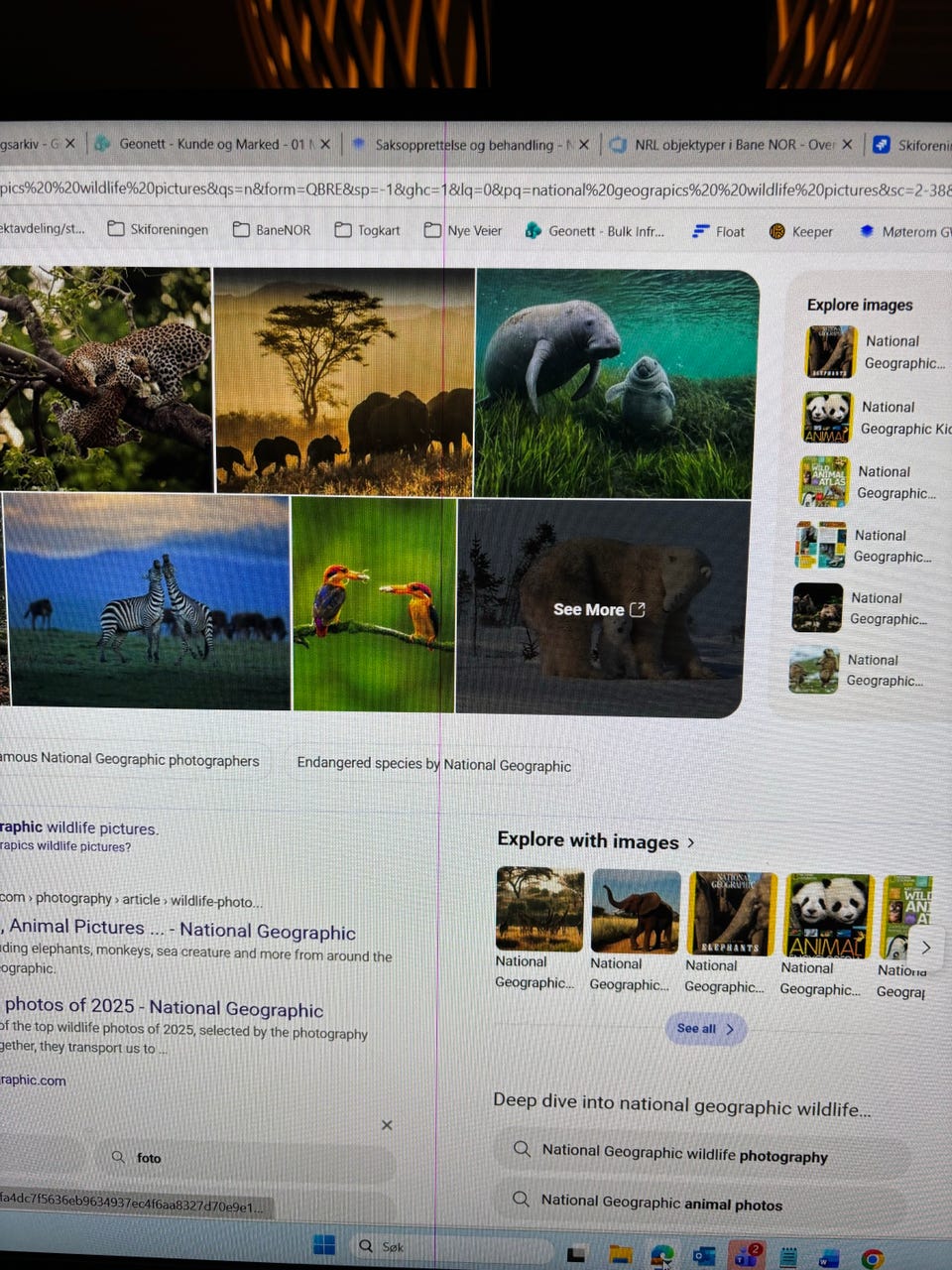Open savanna giraffes thumbnail in Explore with images
952x1270 pixels.
pyautogui.click(x=539, y=911)
